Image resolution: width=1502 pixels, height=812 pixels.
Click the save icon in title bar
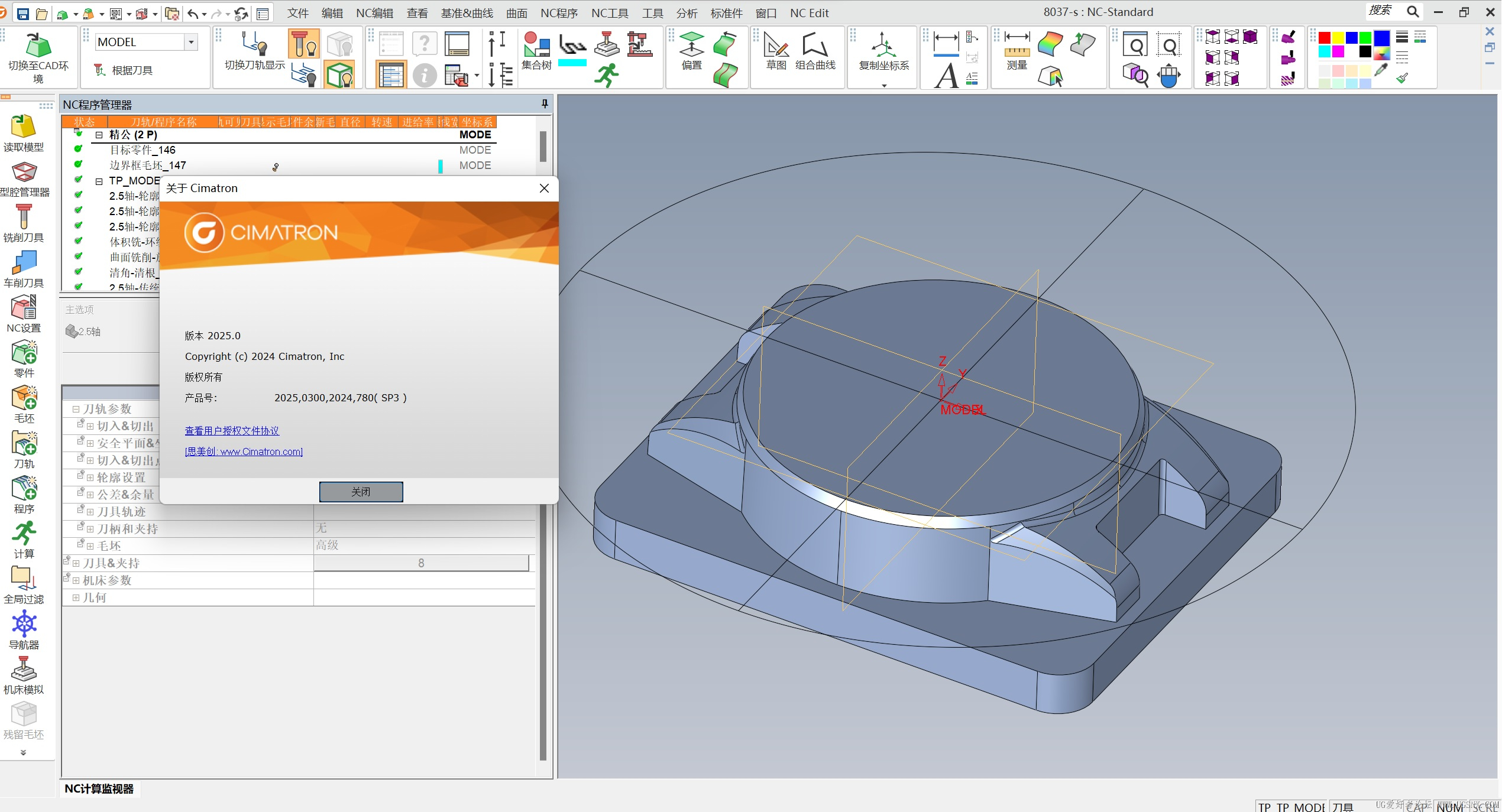[22, 13]
